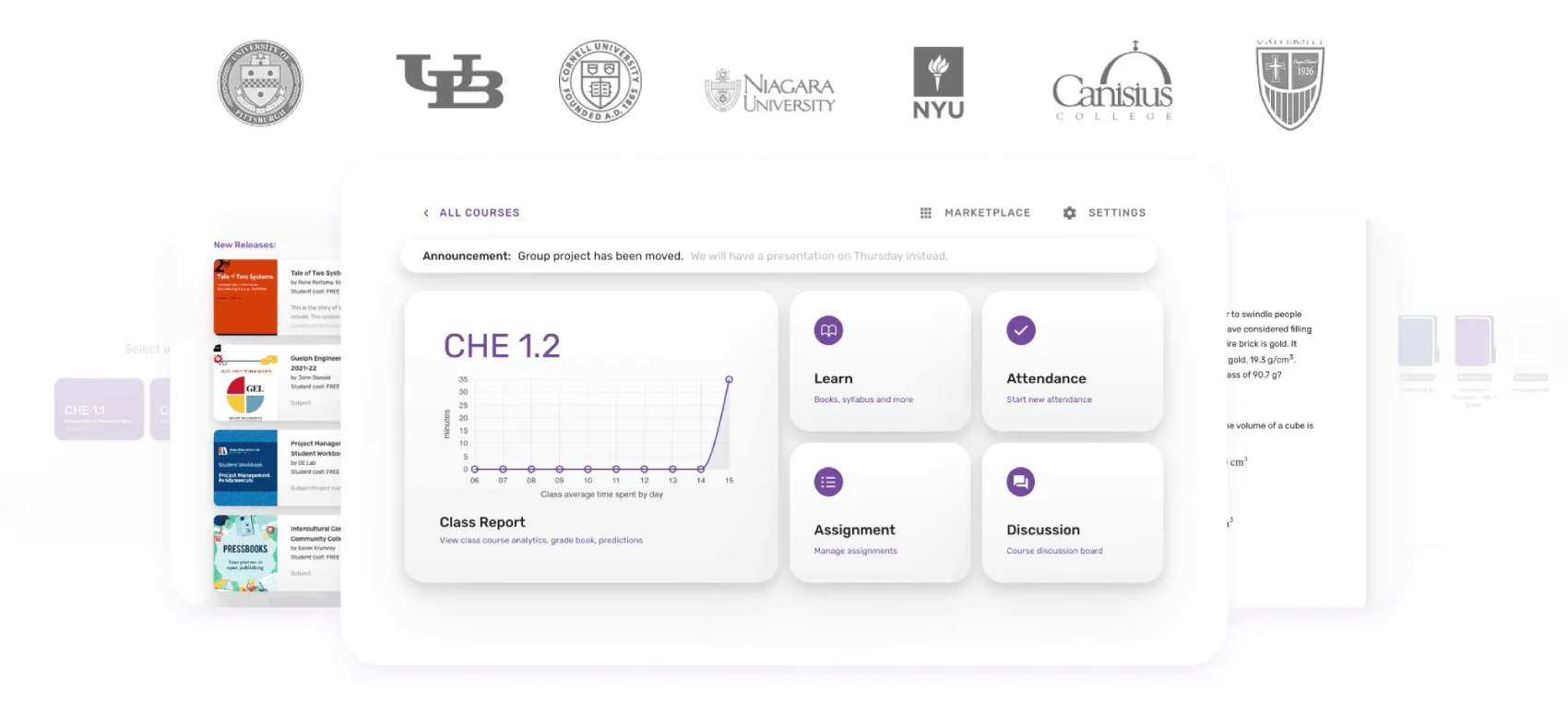Click the Learn book icon
1568x704 pixels.
[x=828, y=330]
